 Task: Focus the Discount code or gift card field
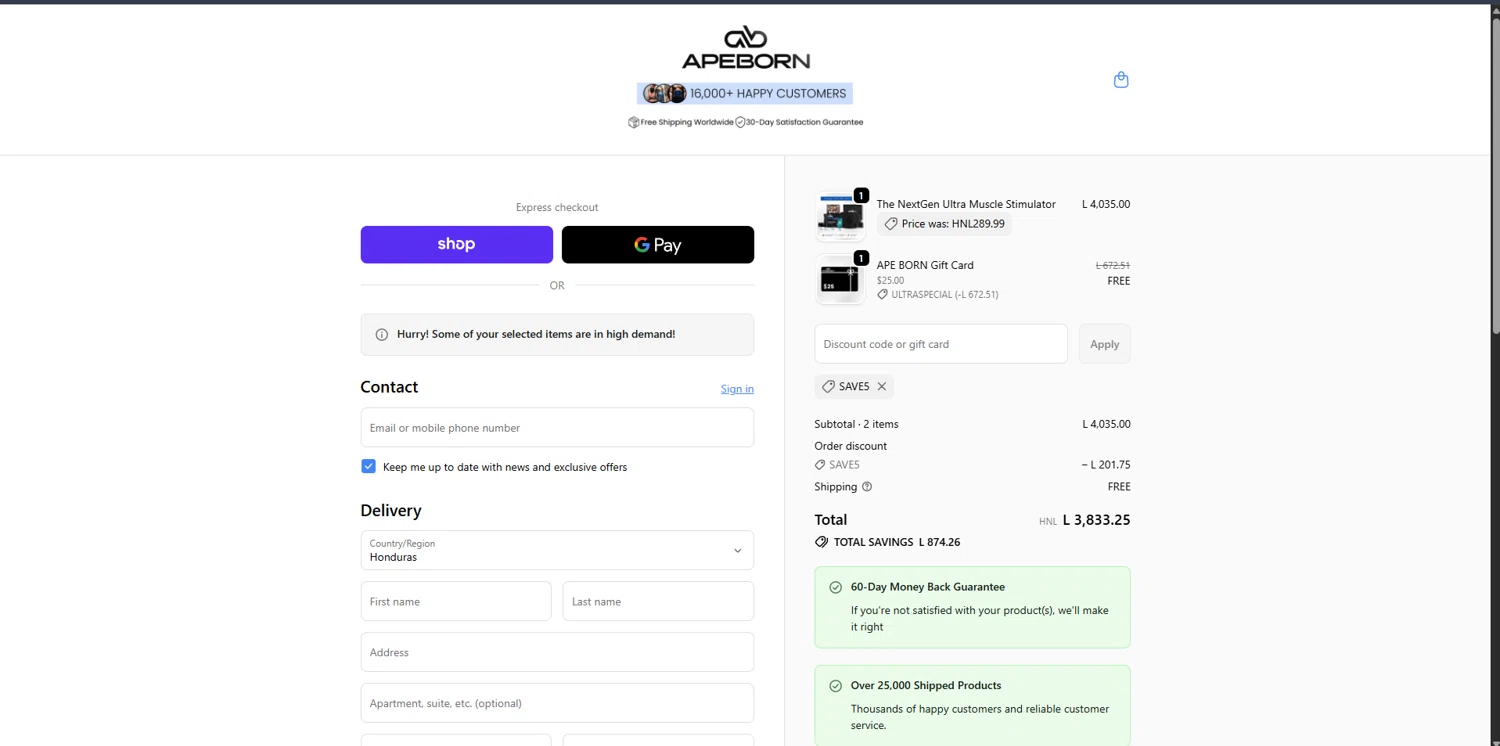pos(941,344)
